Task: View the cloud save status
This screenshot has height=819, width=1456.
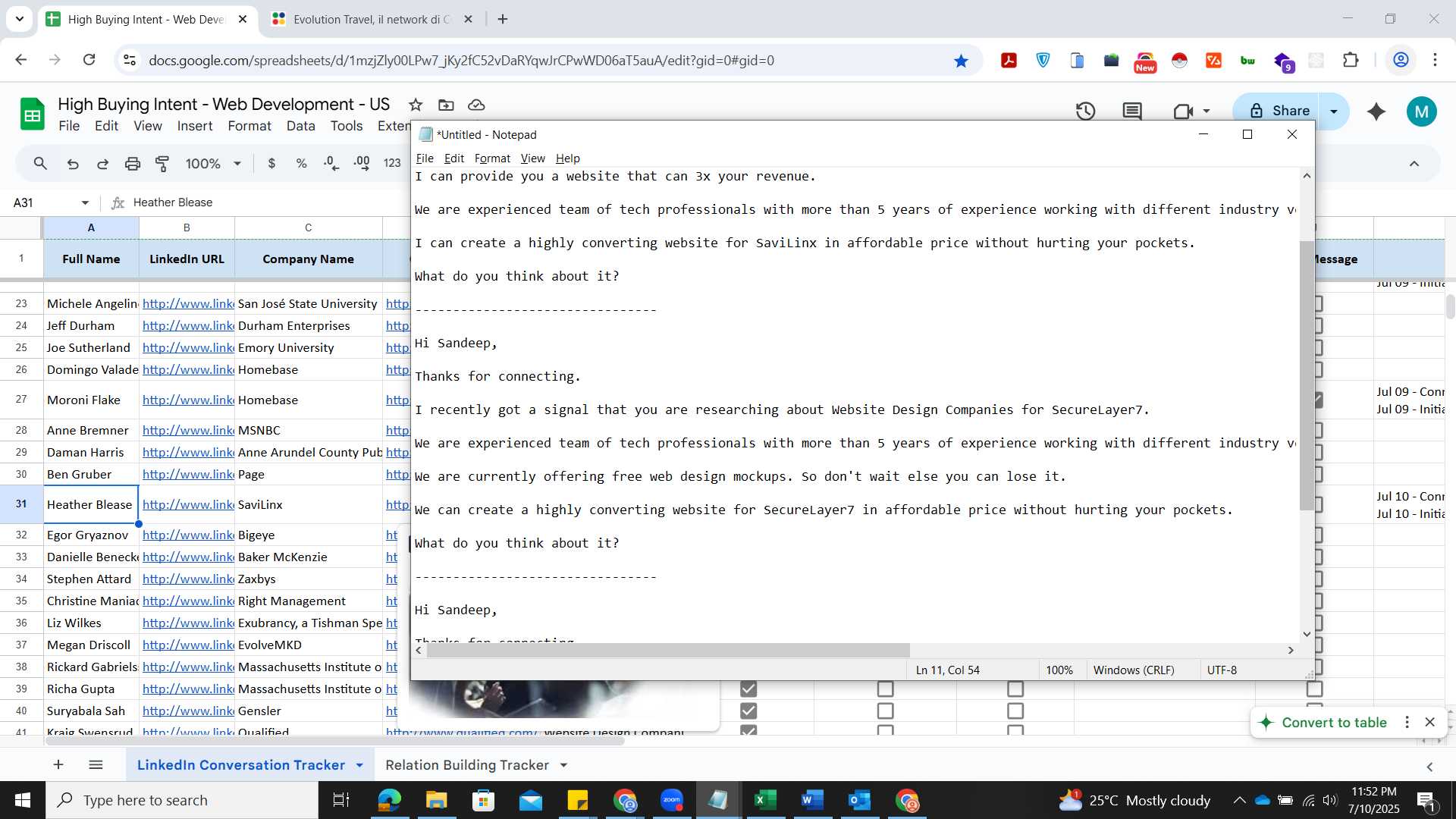Action: 476,105
